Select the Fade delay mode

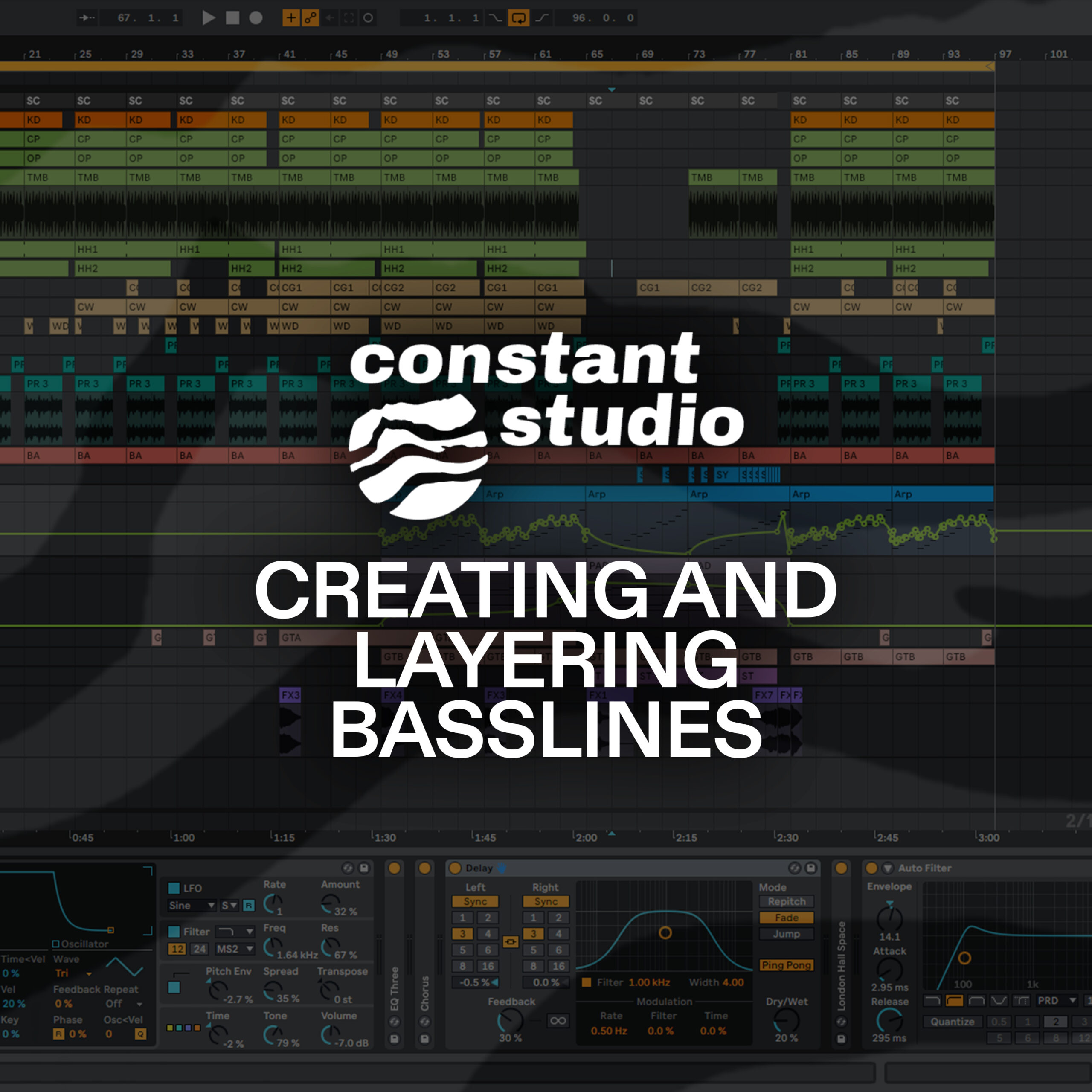pos(786,918)
